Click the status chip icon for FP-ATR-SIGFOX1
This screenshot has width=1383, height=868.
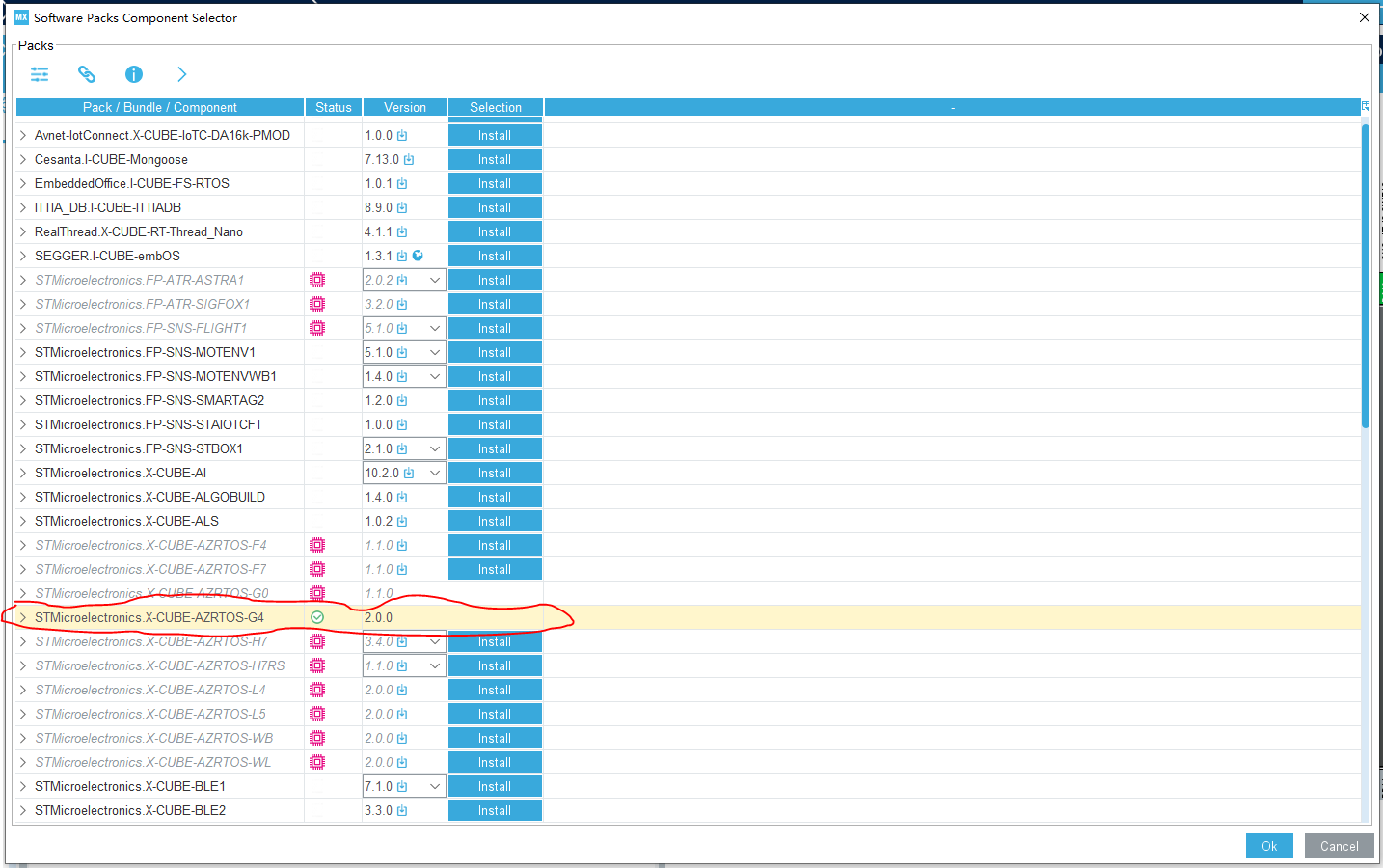point(317,304)
